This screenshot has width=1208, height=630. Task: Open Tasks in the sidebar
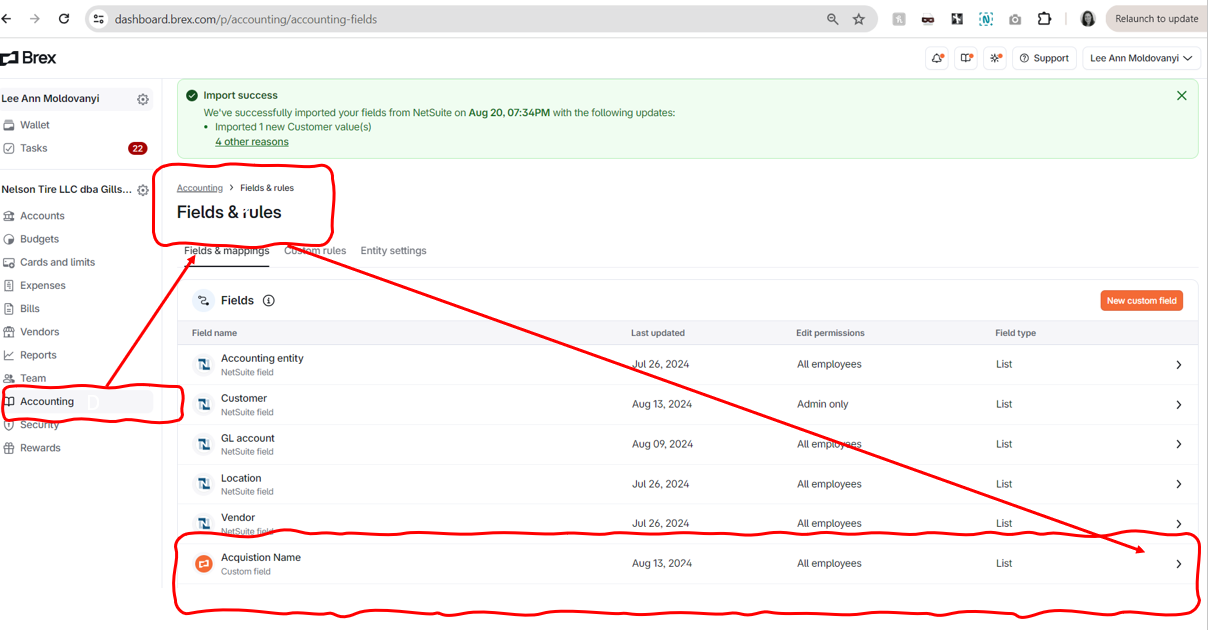[x=34, y=148]
